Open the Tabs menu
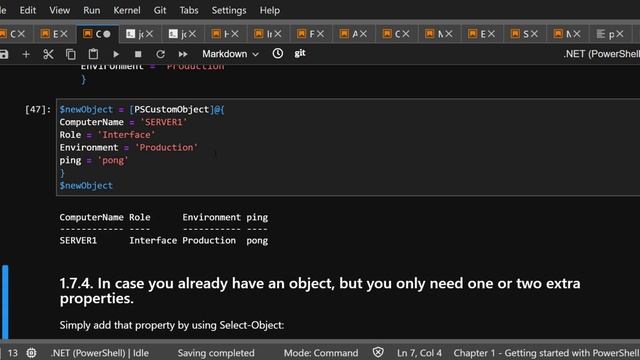This screenshot has height=360, width=640. (x=189, y=10)
